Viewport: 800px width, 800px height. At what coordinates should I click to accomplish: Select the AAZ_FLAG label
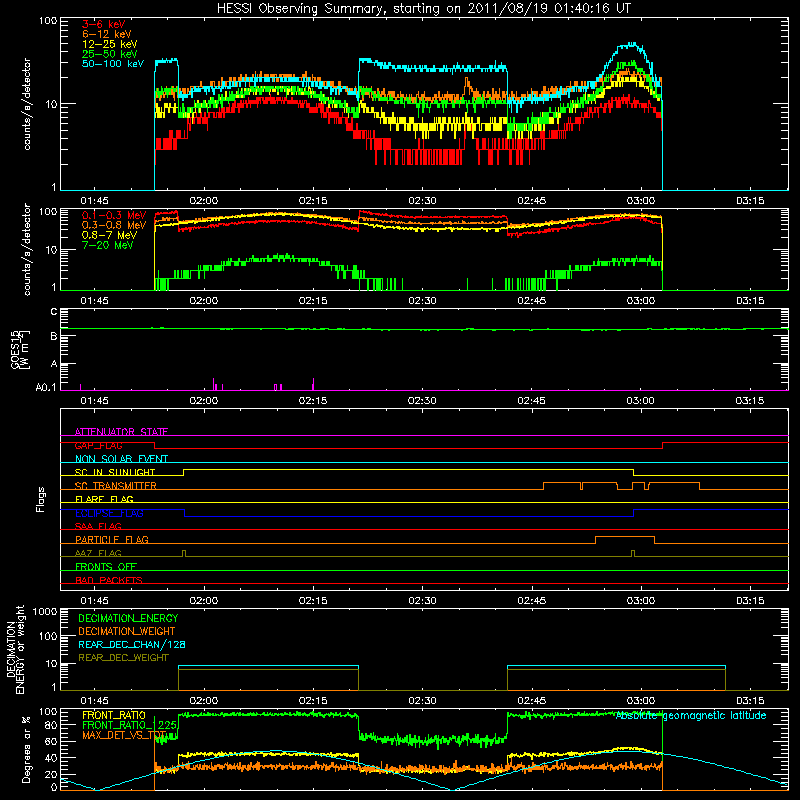(x=98, y=553)
